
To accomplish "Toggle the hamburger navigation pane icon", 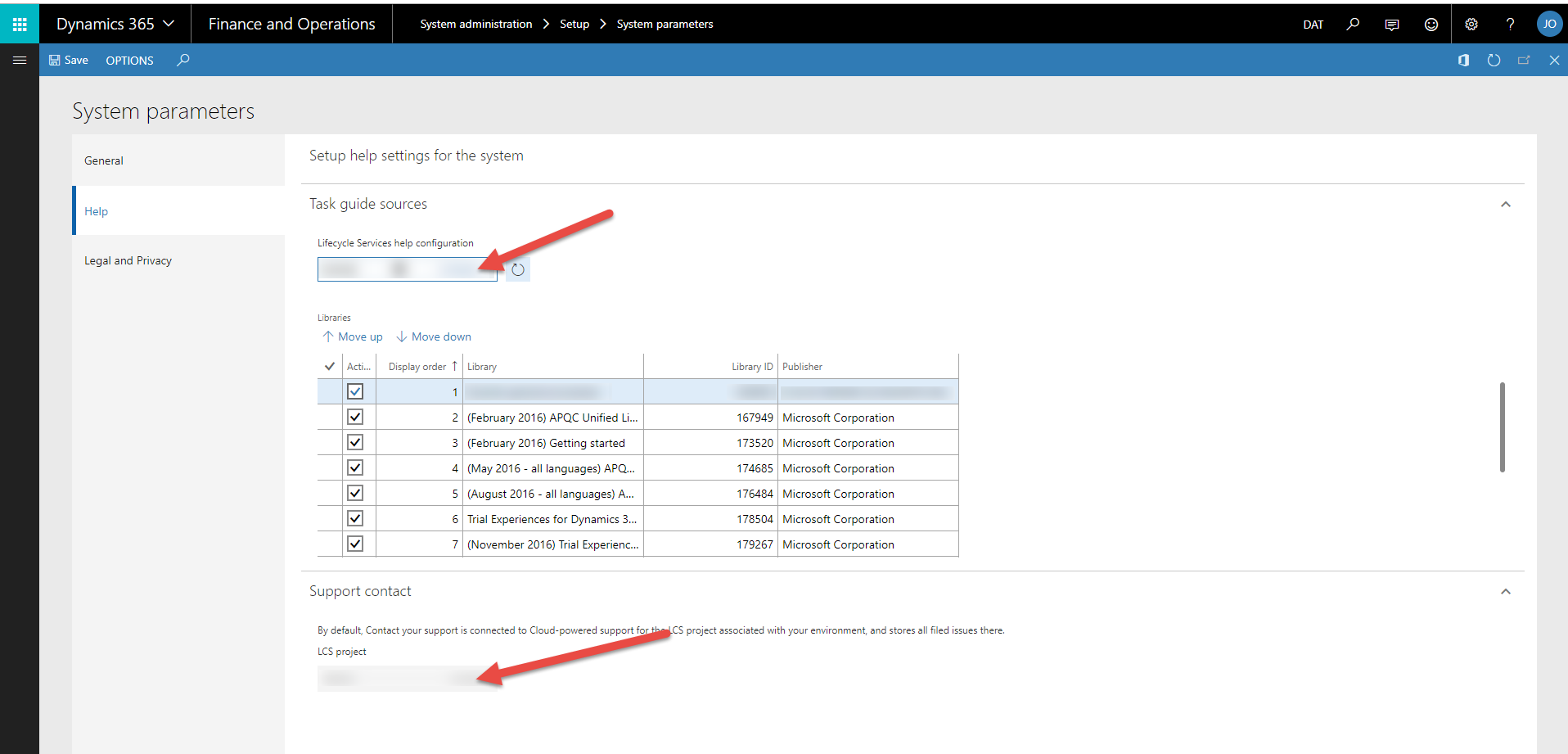I will point(20,61).
